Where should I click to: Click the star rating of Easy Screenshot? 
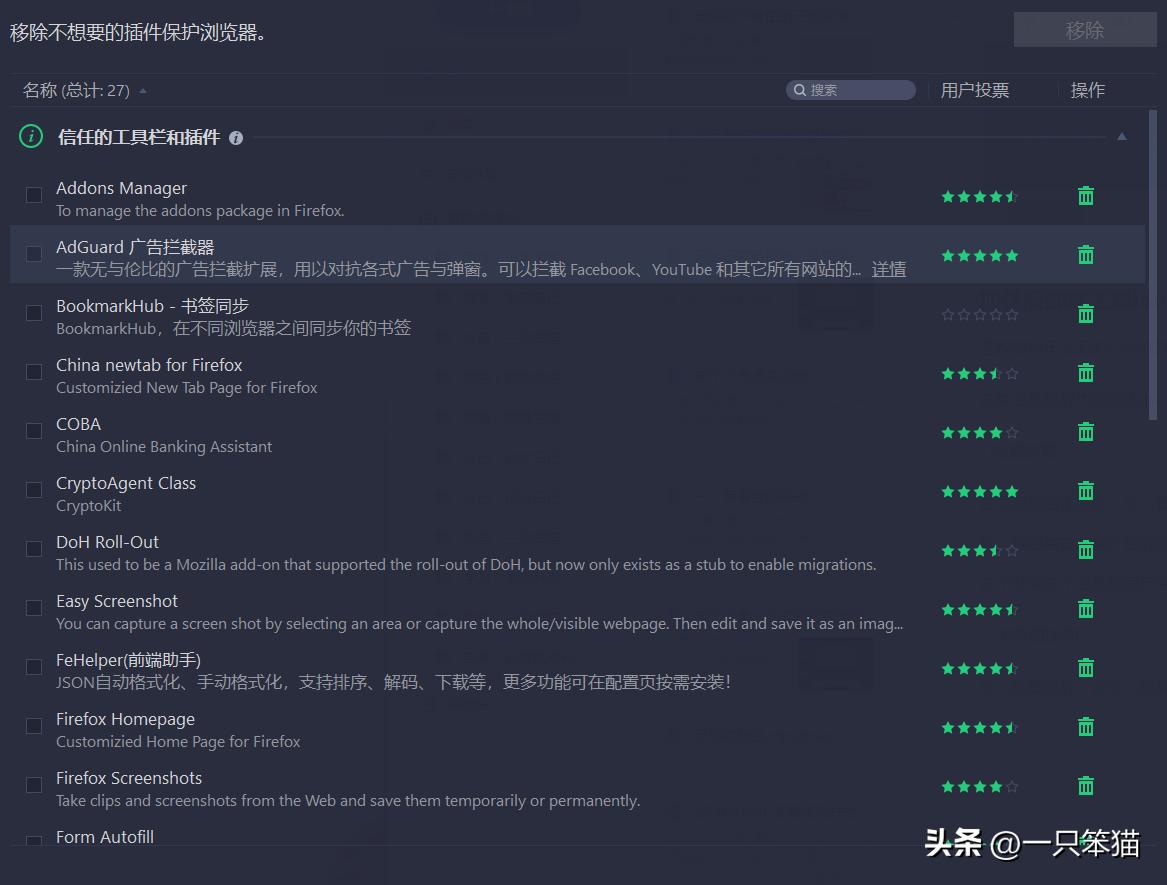[979, 610]
